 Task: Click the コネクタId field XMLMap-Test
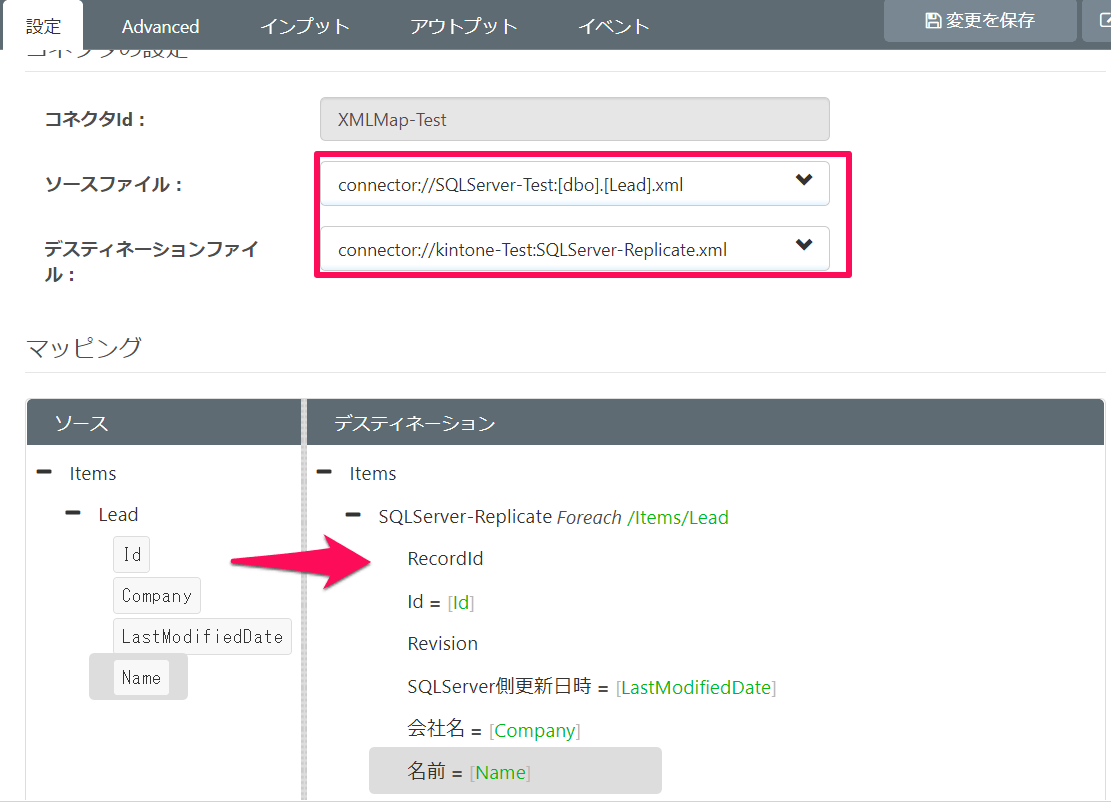pyautogui.click(x=575, y=119)
